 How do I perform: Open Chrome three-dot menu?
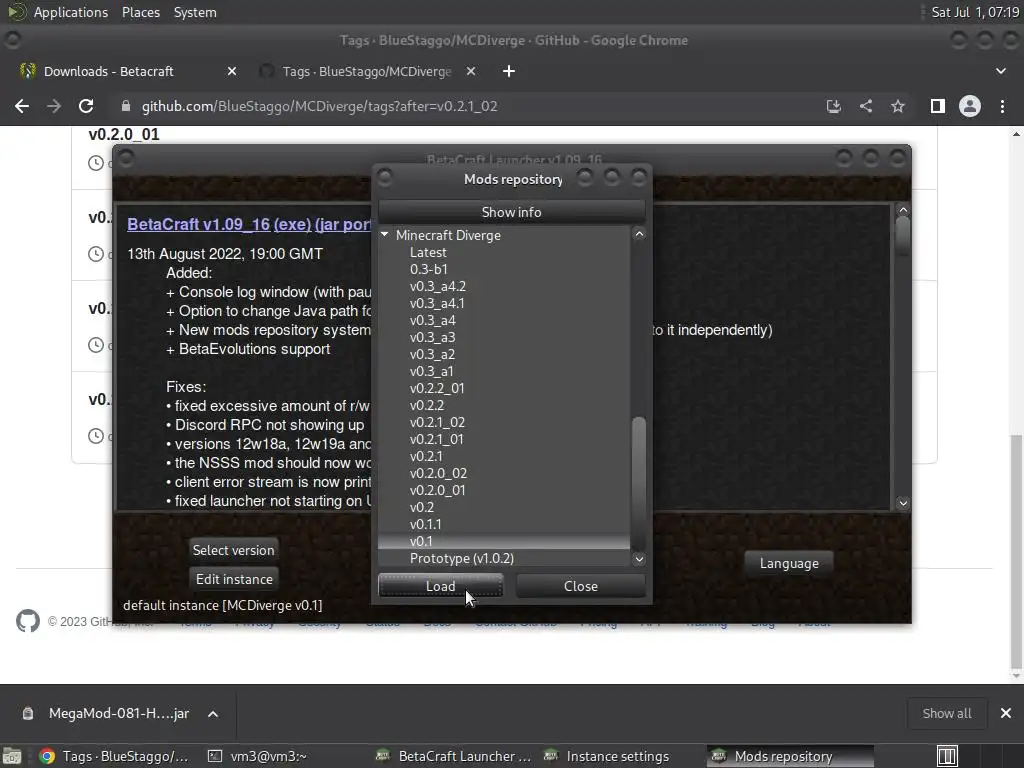(1002, 106)
